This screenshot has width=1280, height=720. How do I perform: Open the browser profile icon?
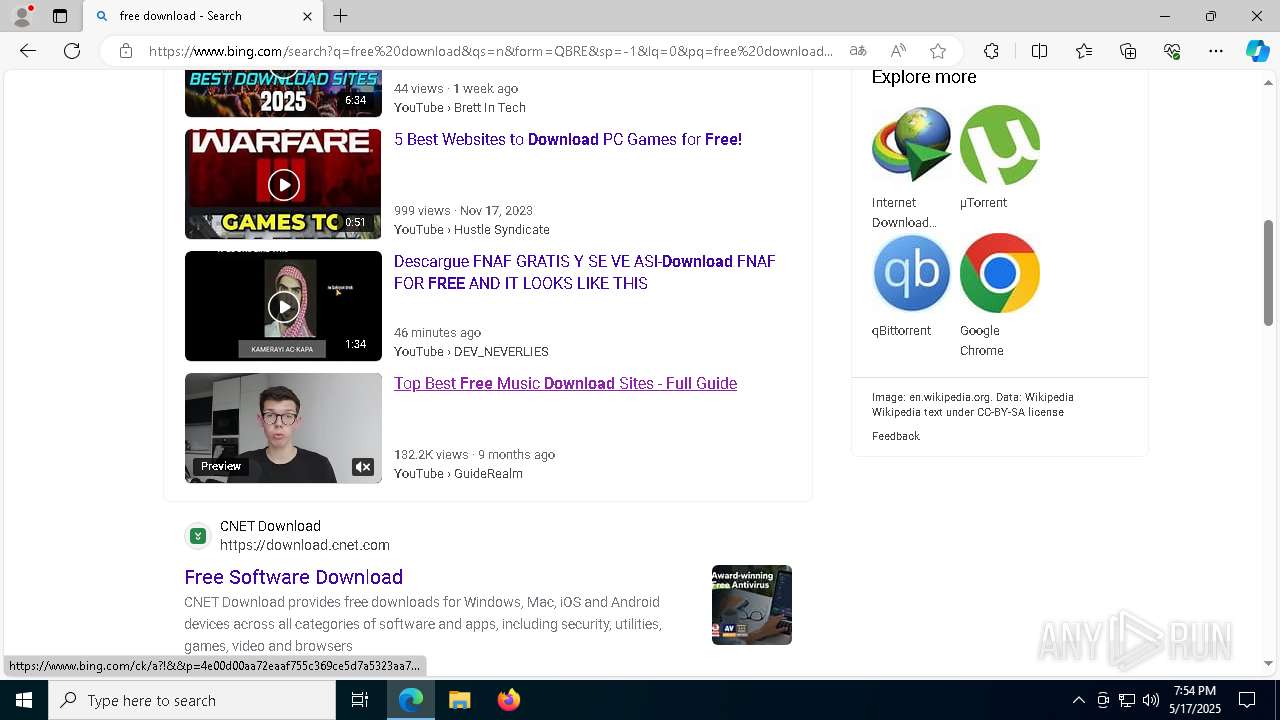point(22,16)
